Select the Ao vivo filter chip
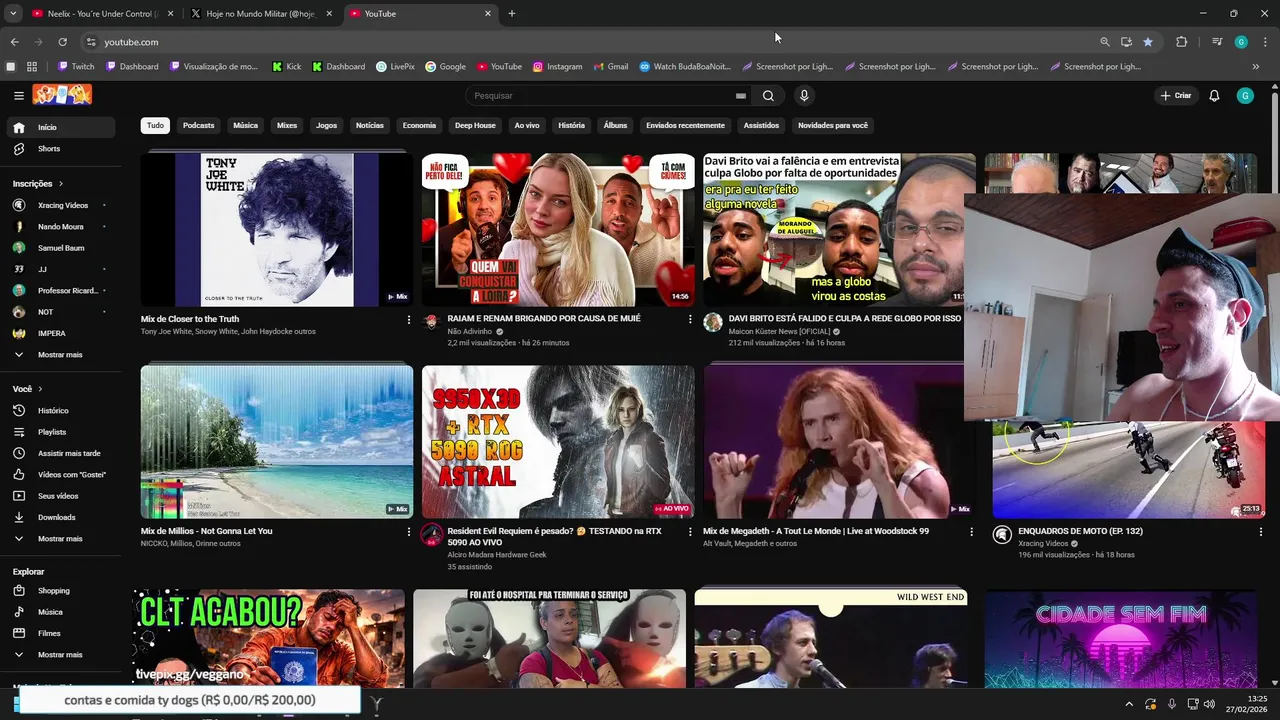1280x720 pixels. (527, 126)
